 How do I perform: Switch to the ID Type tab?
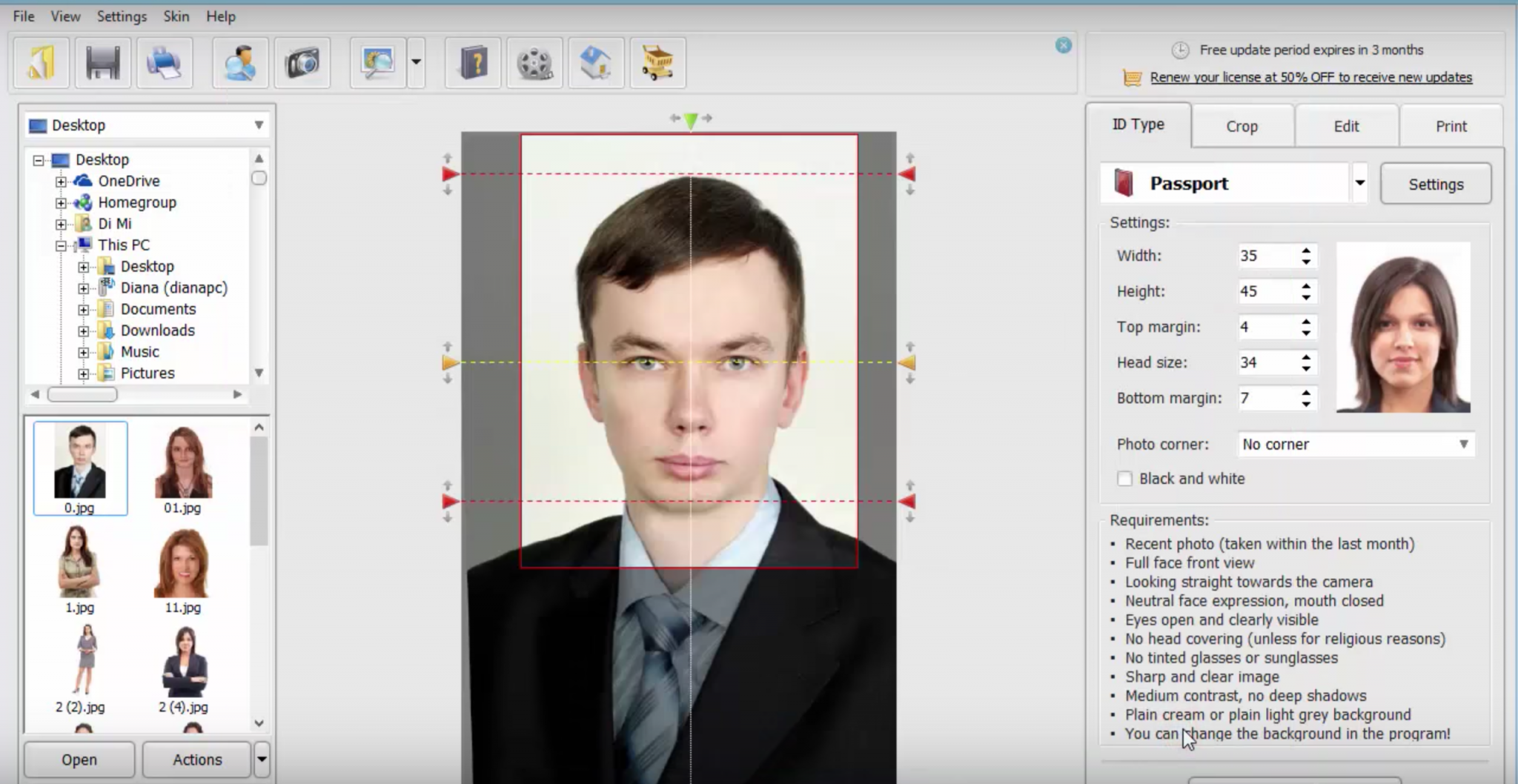(1138, 124)
